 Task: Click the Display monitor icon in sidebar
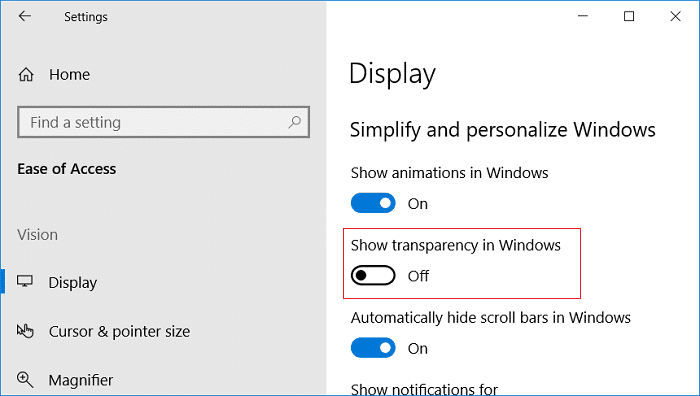pyautogui.click(x=25, y=282)
